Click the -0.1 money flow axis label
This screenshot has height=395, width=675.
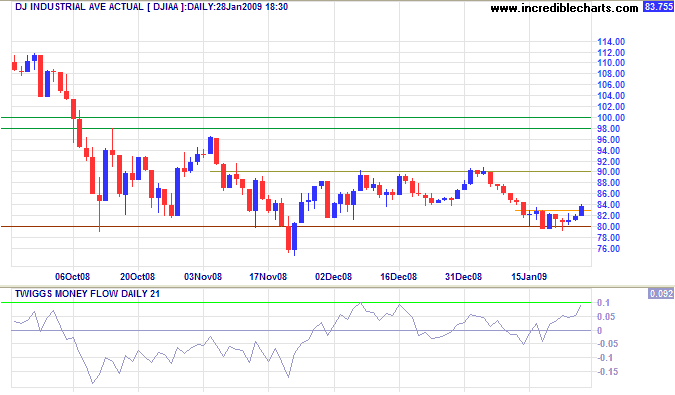605,358
